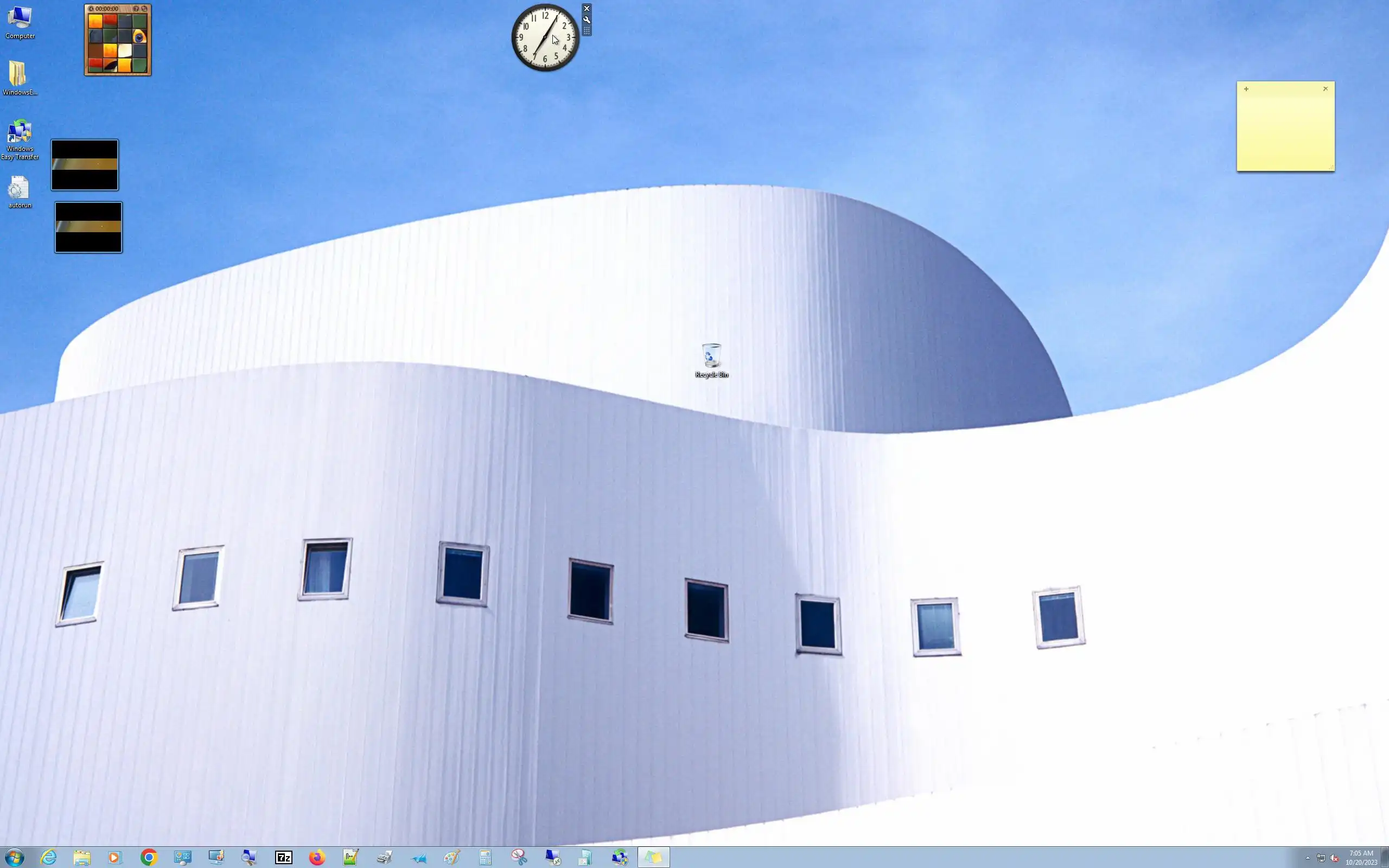
Task: Click the taskbar date and time display
Action: coord(1361,857)
